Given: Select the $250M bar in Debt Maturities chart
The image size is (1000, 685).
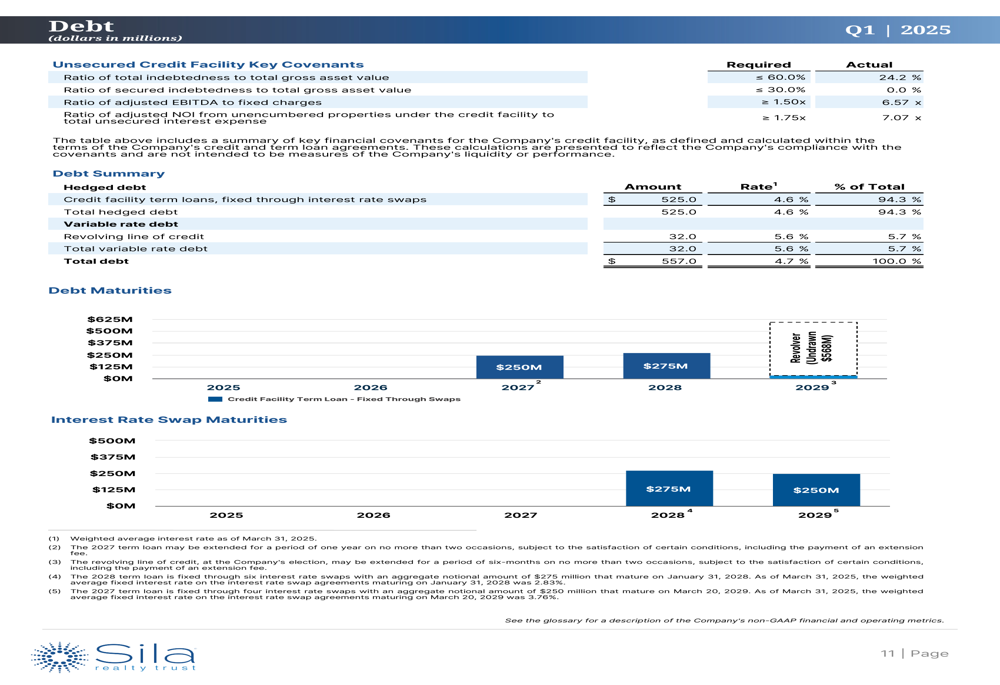Looking at the screenshot, I should pyautogui.click(x=519, y=367).
